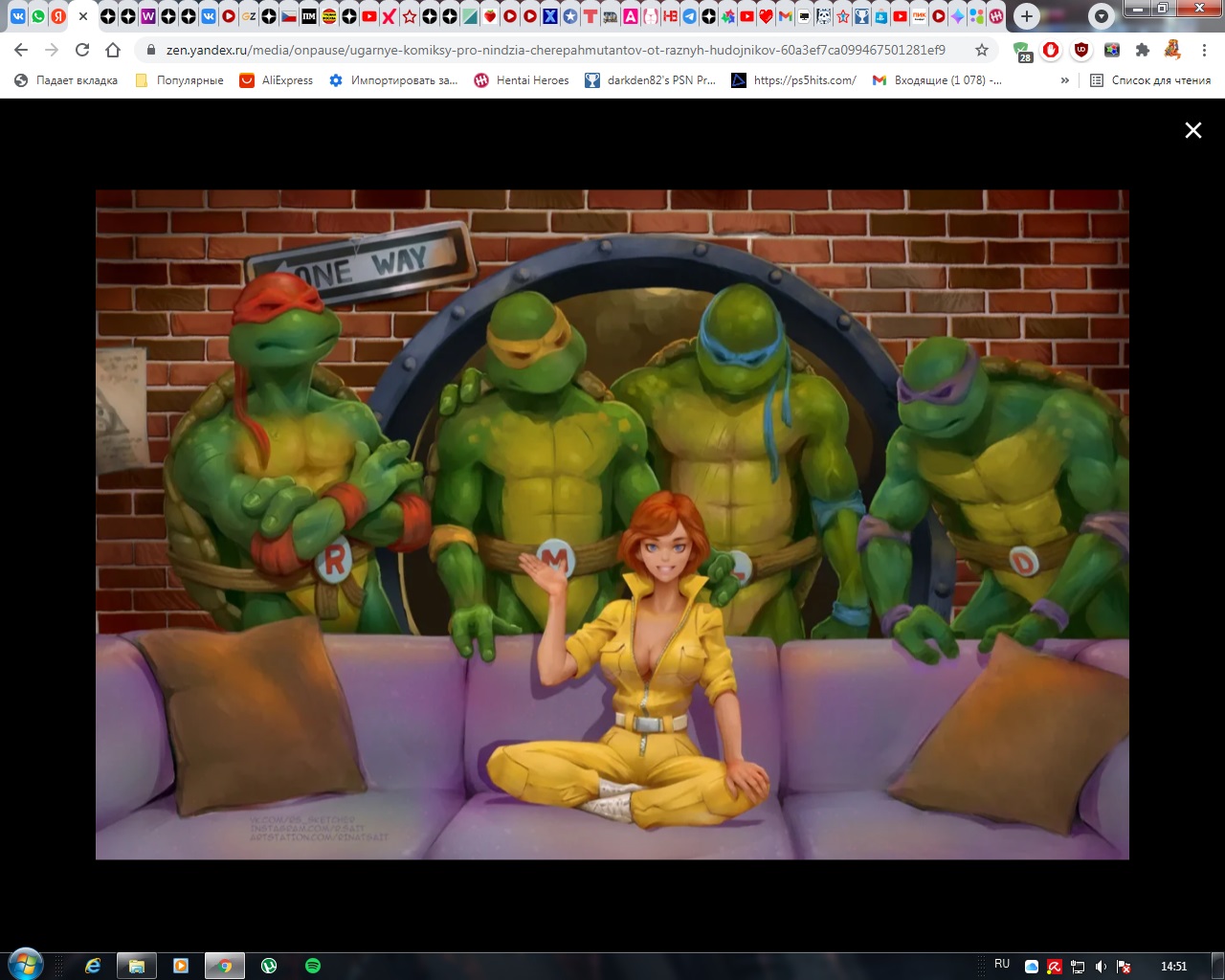Open the Windows Start menu
Viewport: 1225px width, 980px height.
(x=25, y=965)
